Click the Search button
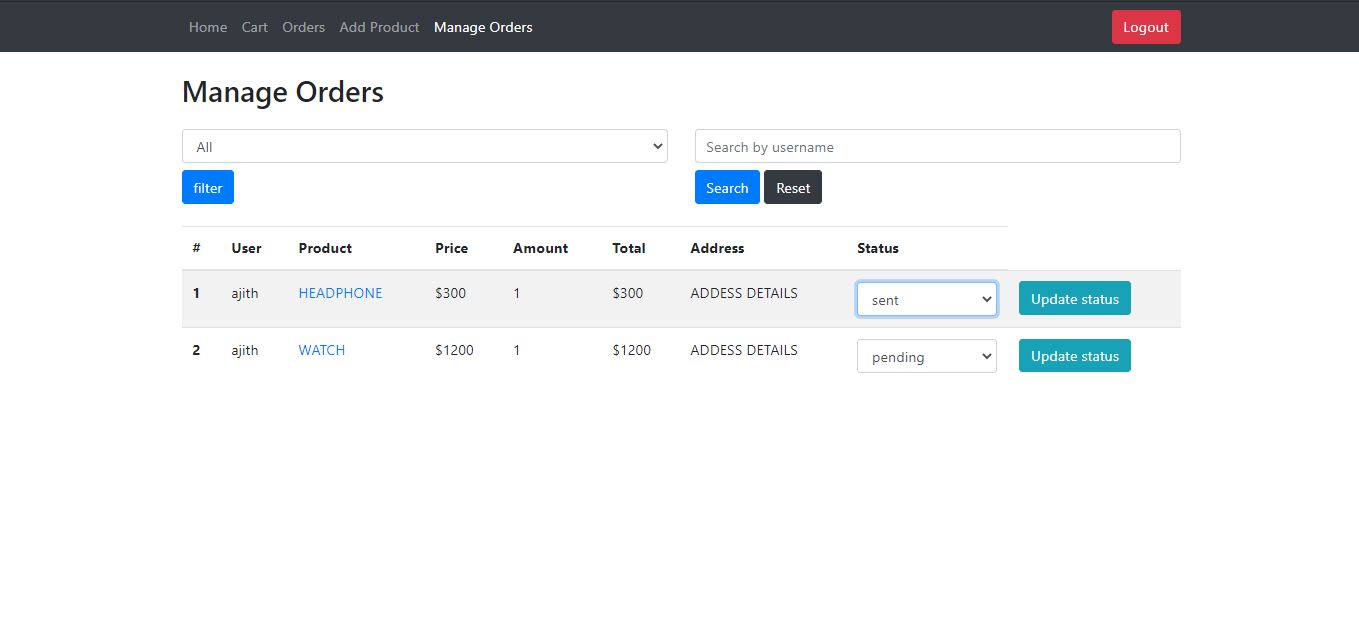 pyautogui.click(x=727, y=187)
